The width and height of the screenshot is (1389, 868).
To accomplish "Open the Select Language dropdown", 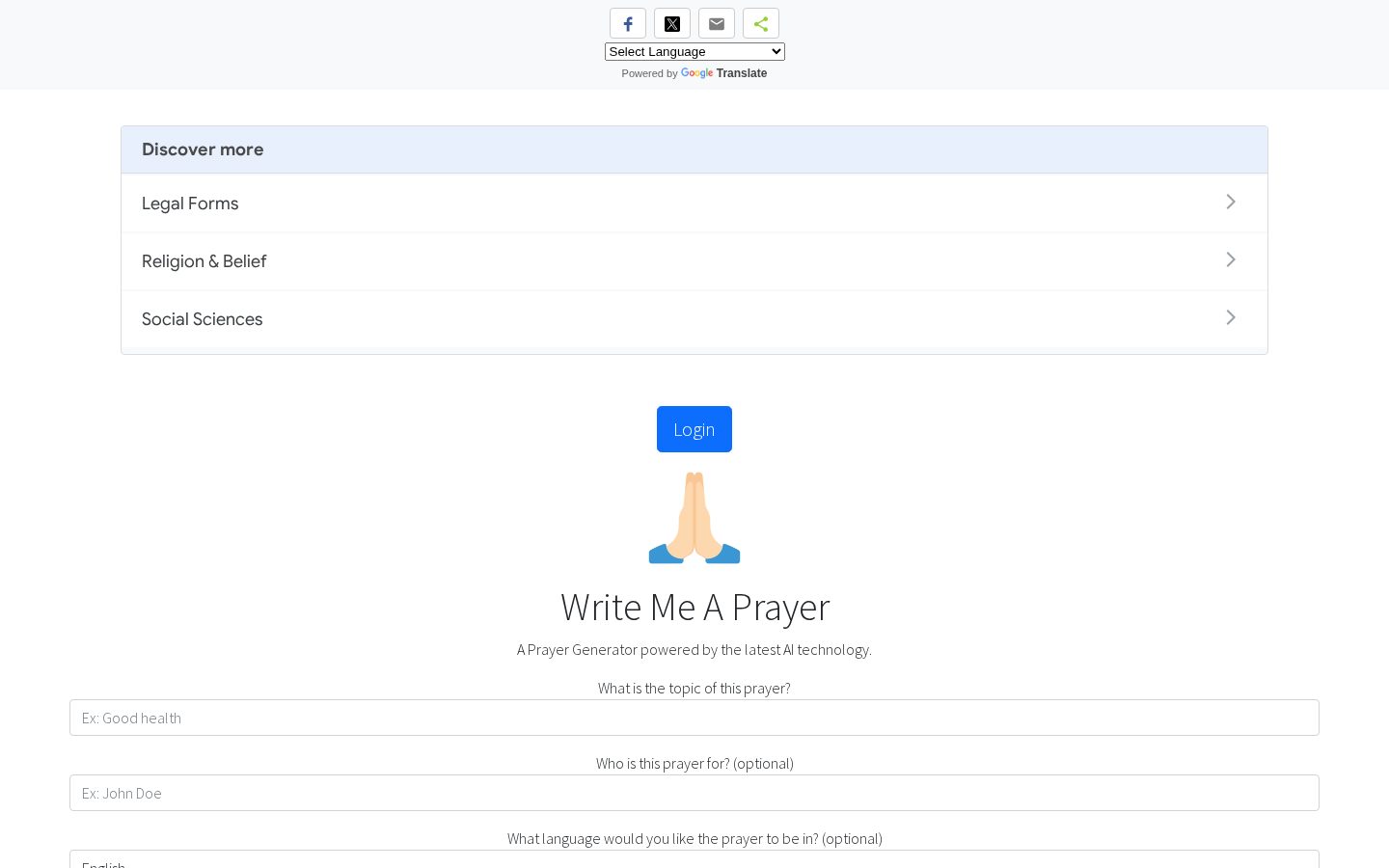I will tap(694, 51).
